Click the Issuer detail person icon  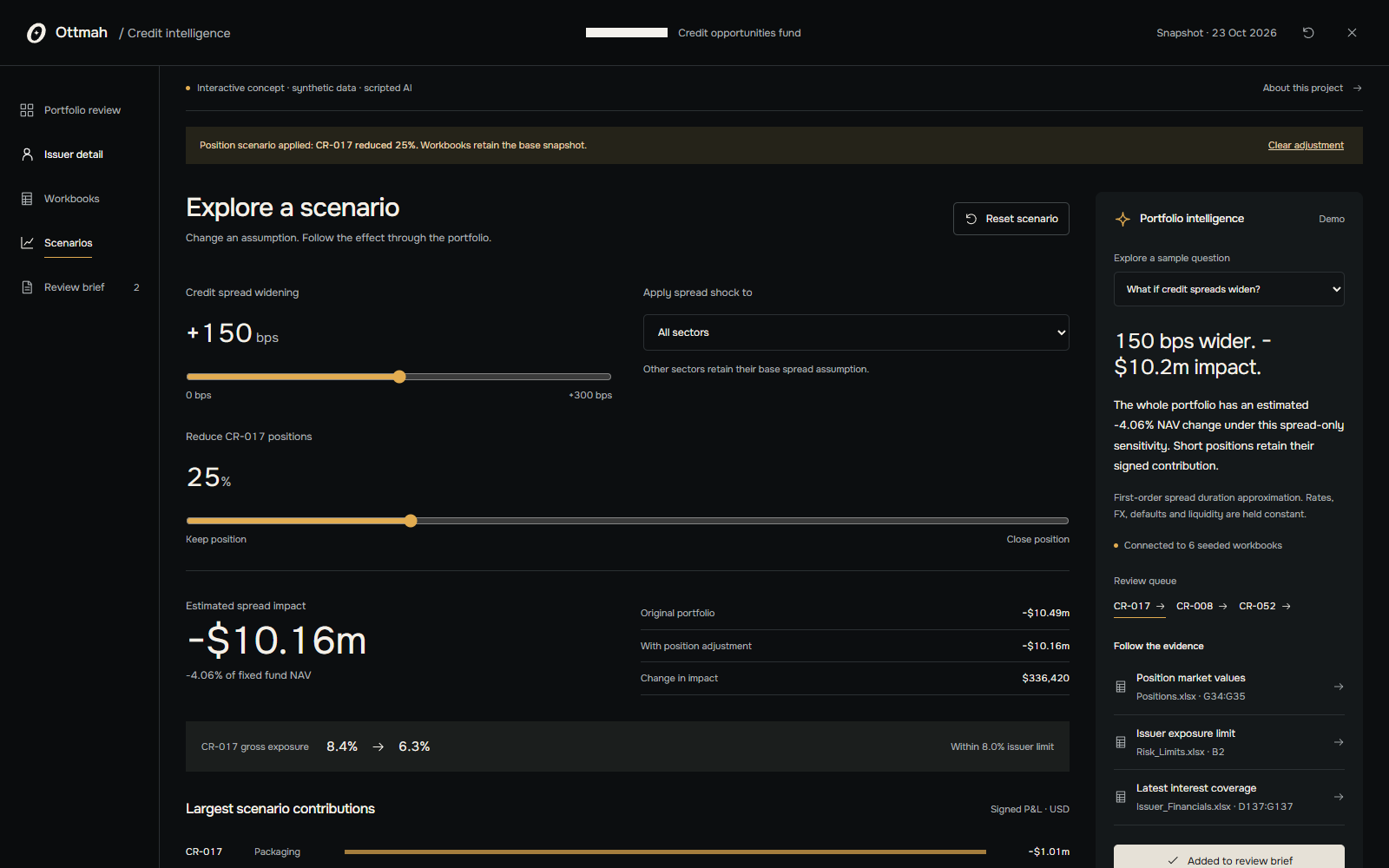(x=27, y=155)
